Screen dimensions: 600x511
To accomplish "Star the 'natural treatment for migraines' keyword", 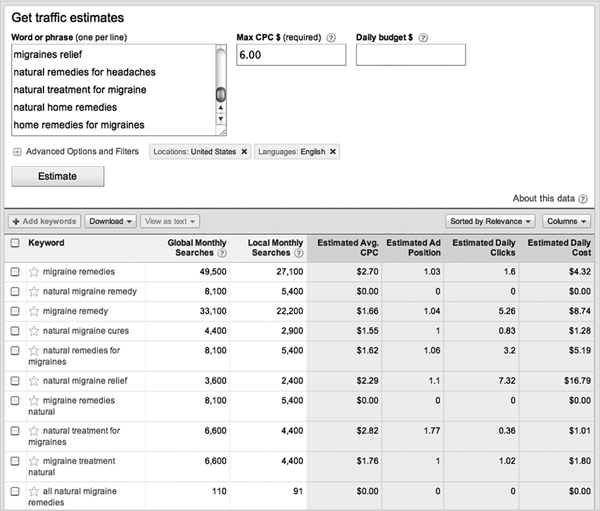I will pos(34,431).
